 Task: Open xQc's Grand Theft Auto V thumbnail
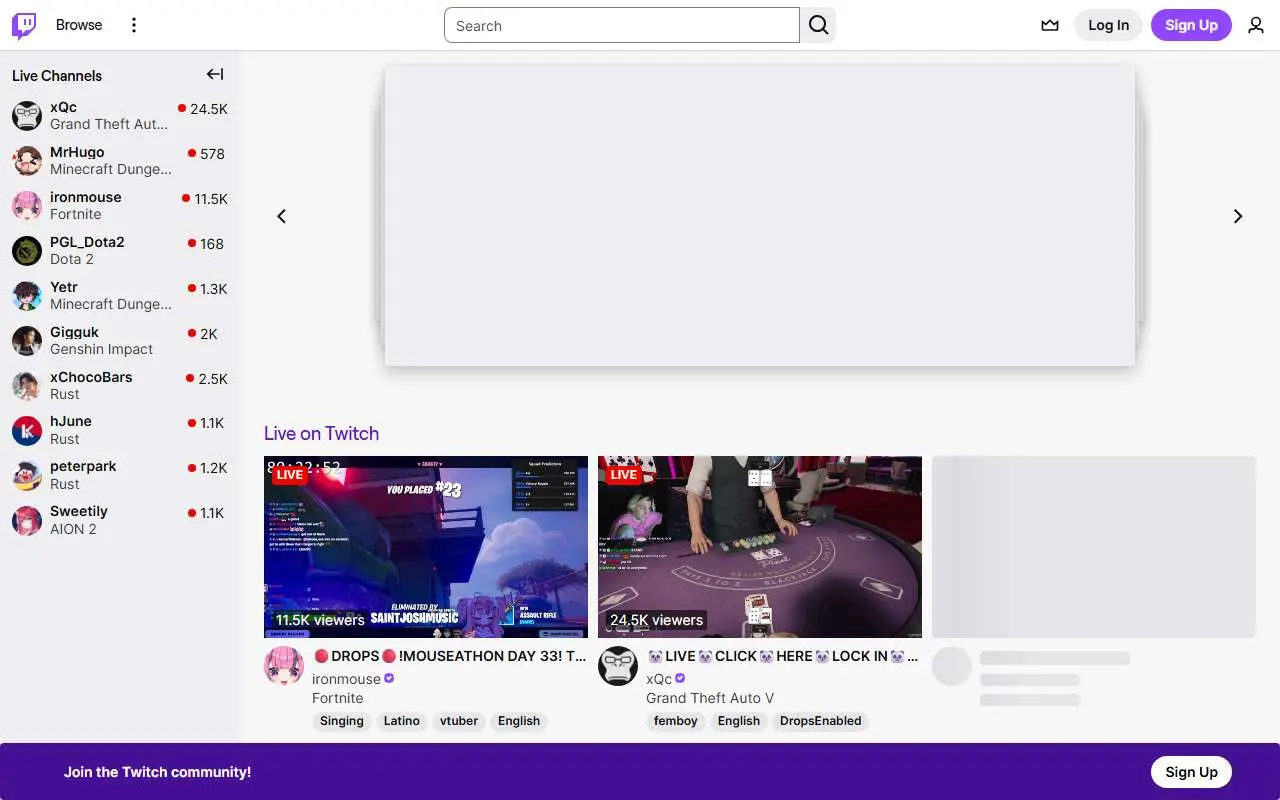pyautogui.click(x=760, y=547)
